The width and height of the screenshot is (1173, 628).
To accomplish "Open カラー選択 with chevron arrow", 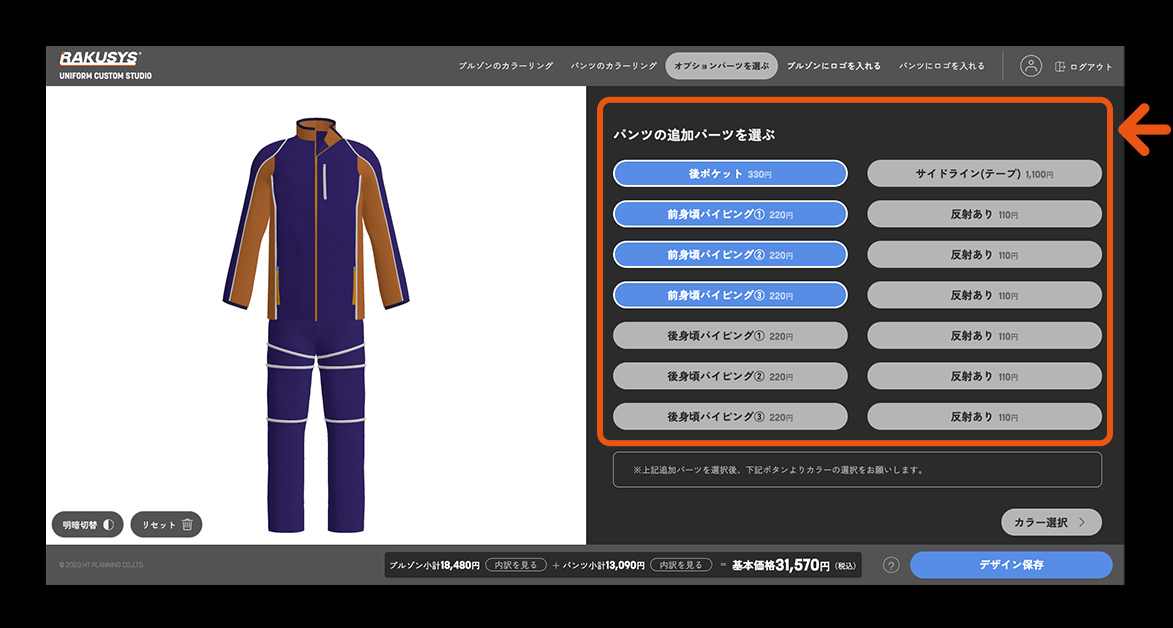I will pos(1050,522).
